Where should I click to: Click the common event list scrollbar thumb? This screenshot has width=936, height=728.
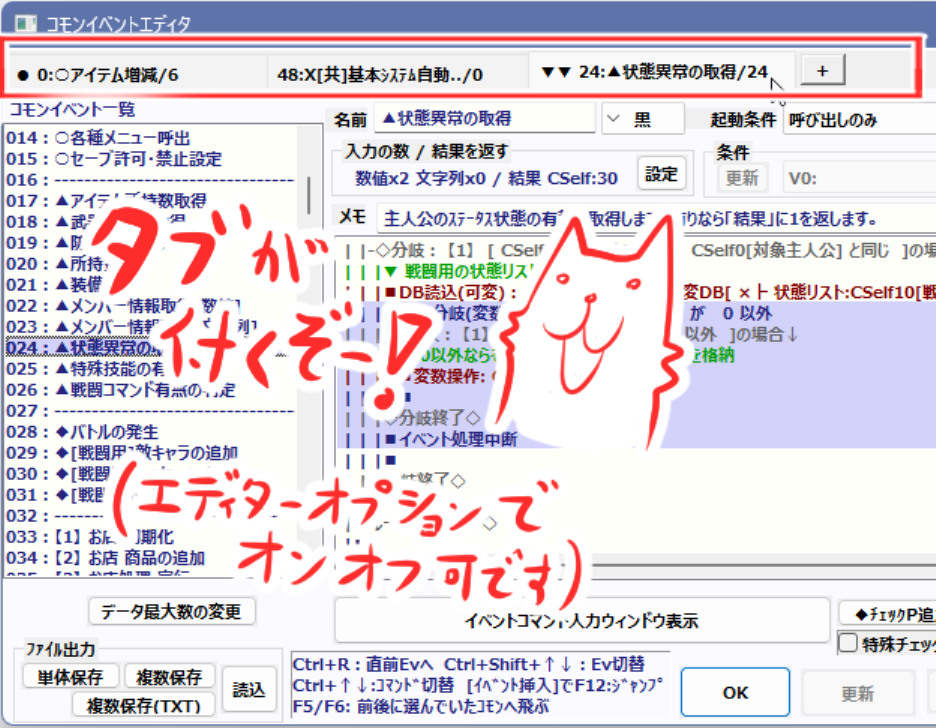(x=309, y=195)
